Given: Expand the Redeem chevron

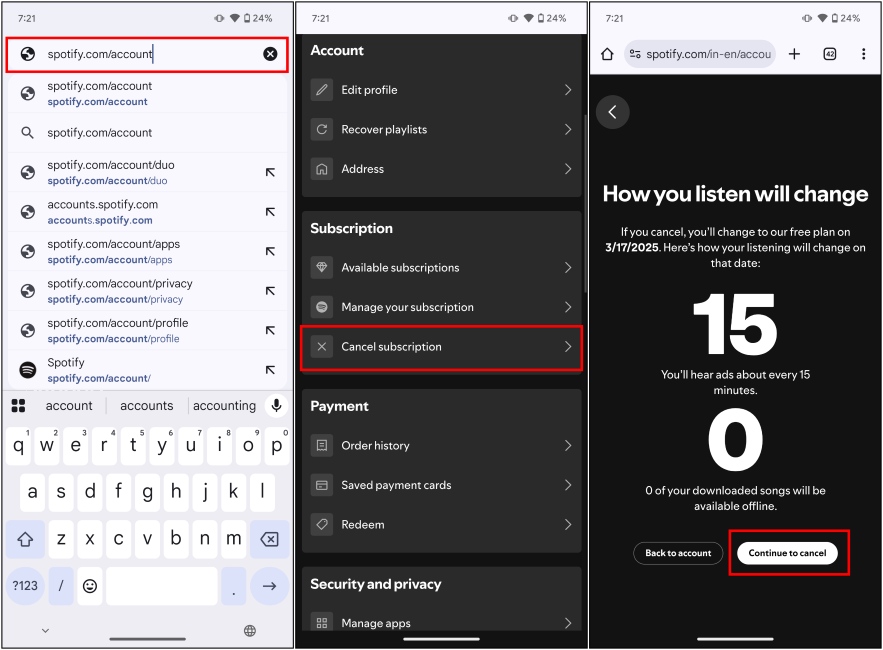Looking at the screenshot, I should tap(568, 524).
